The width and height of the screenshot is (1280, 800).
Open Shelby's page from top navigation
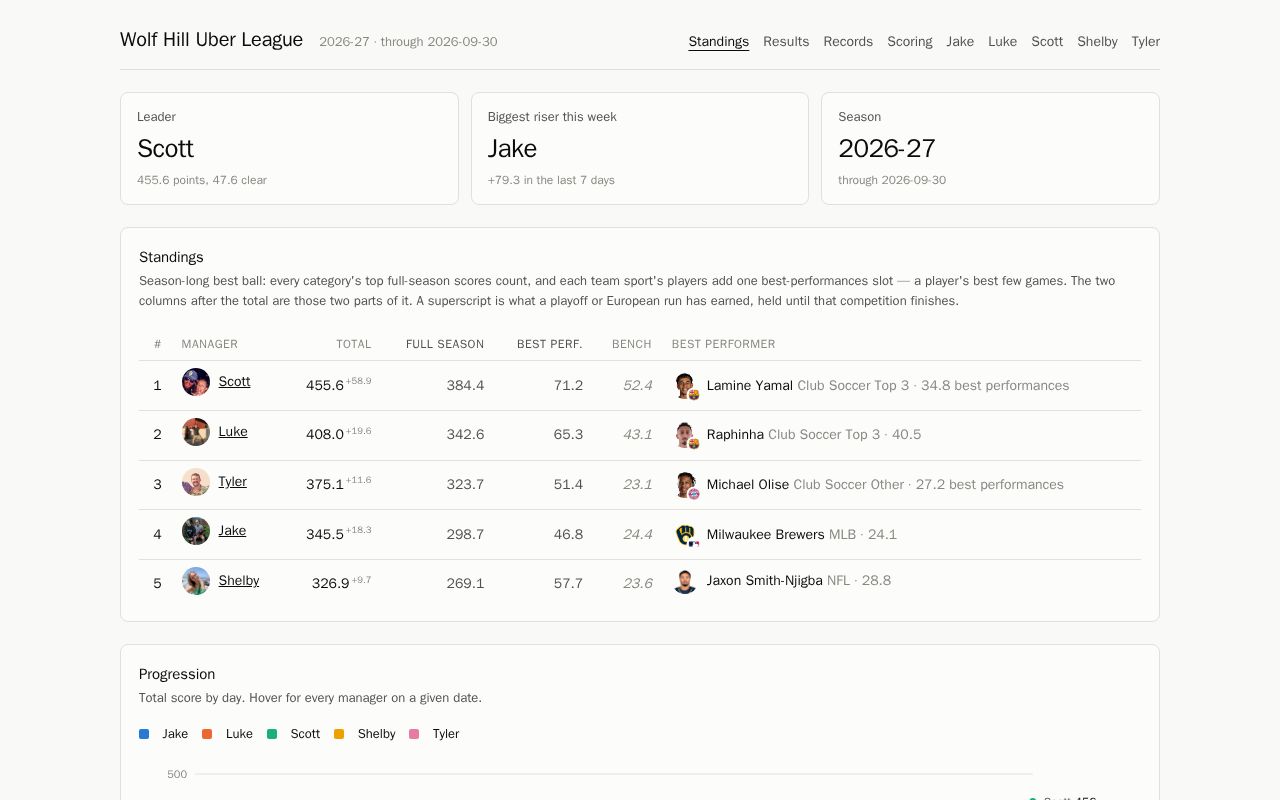tap(1097, 42)
